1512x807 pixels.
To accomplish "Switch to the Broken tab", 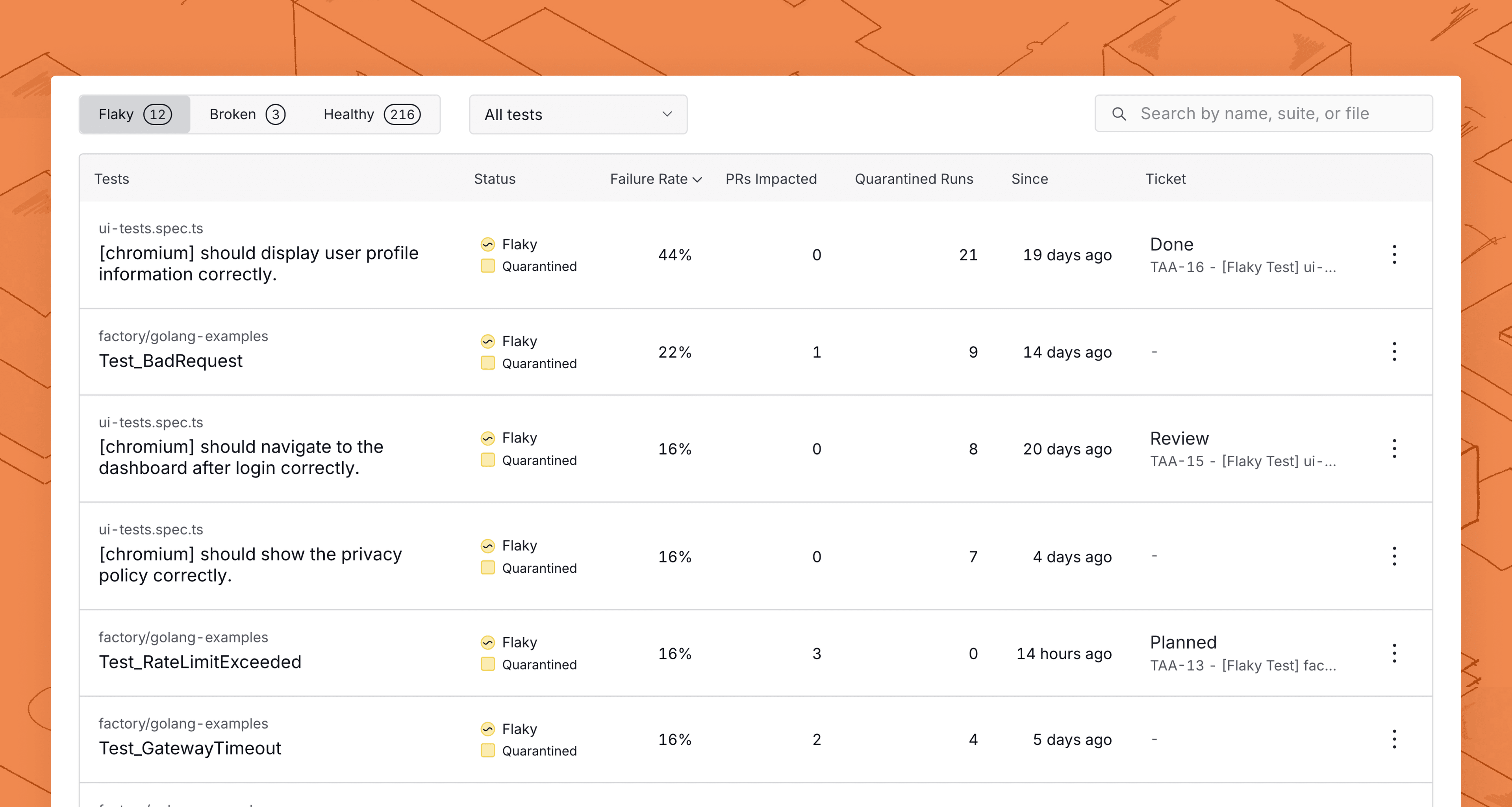I will click(x=246, y=115).
